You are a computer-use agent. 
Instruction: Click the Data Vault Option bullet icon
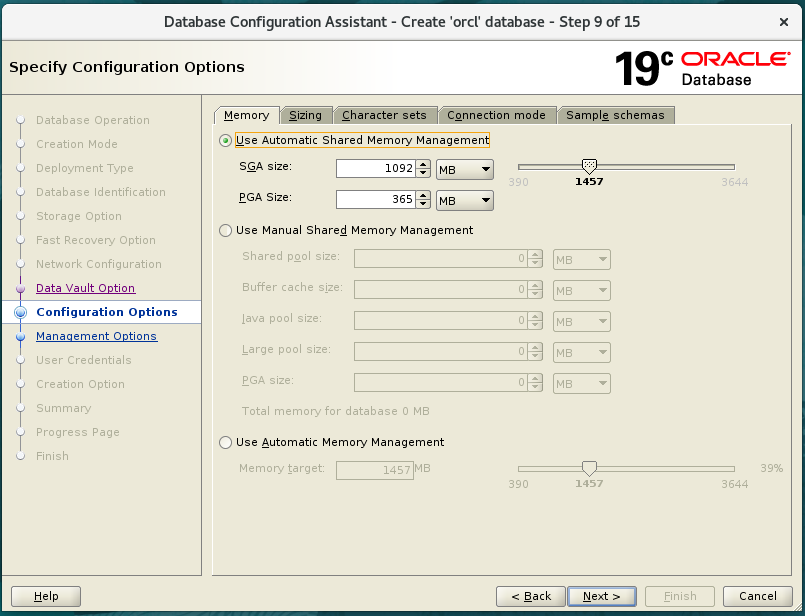(x=21, y=288)
